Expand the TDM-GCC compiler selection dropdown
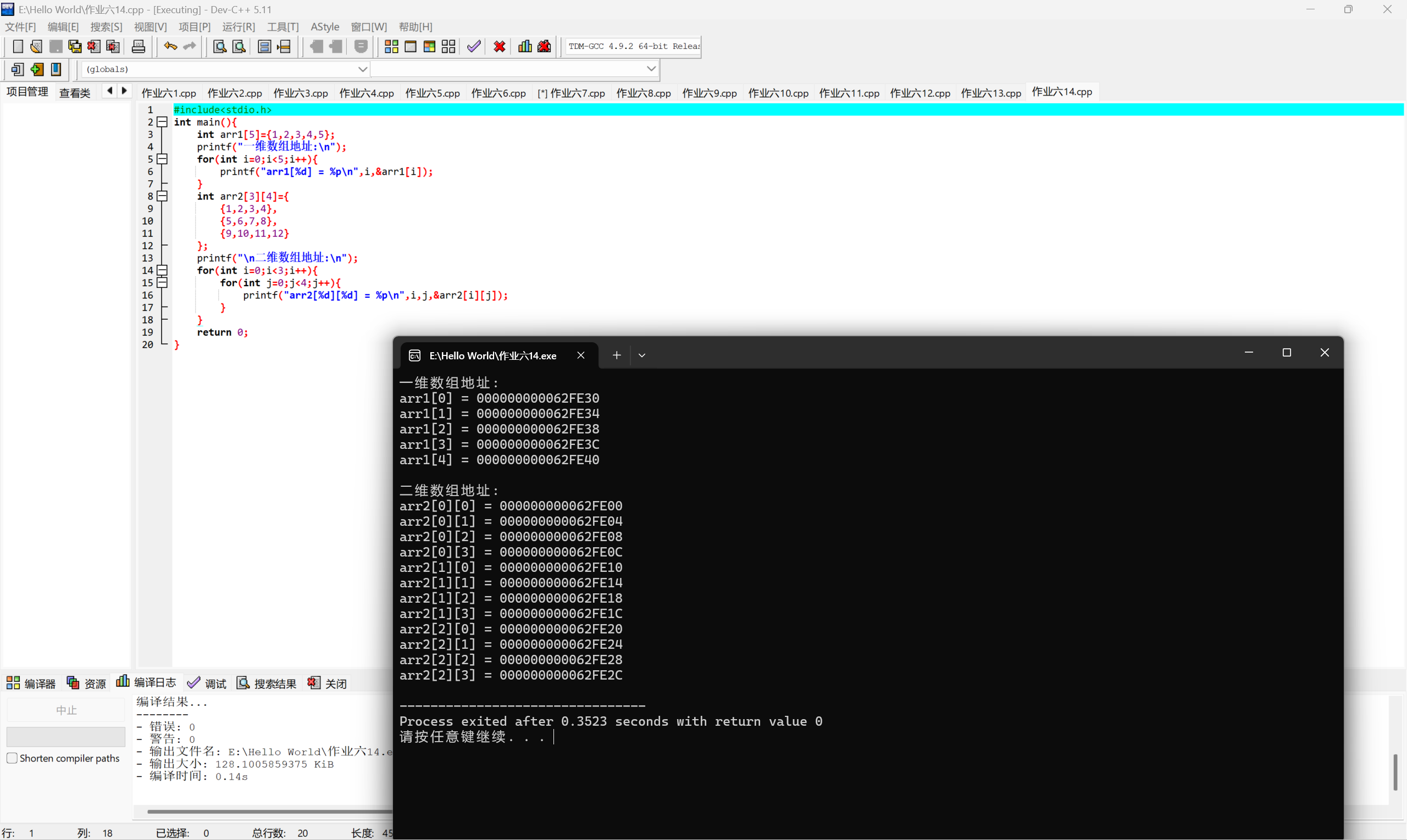1407x840 pixels. pos(633,46)
